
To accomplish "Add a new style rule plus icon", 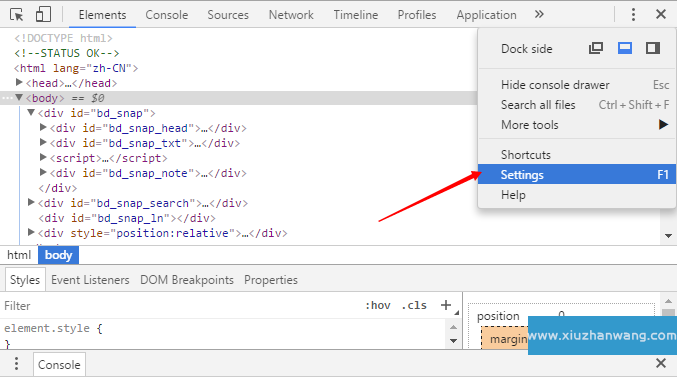I will 446,305.
